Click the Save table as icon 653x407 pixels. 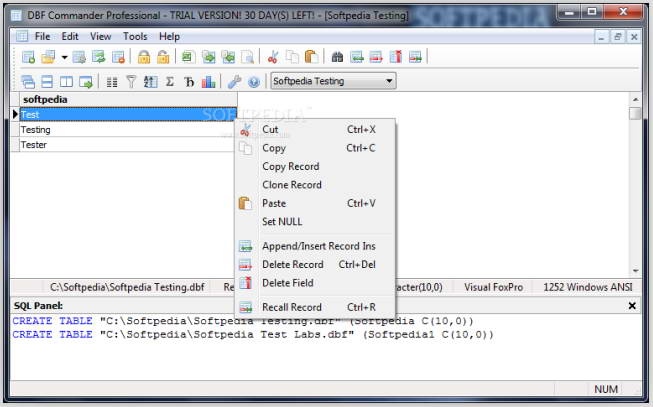tap(98, 57)
